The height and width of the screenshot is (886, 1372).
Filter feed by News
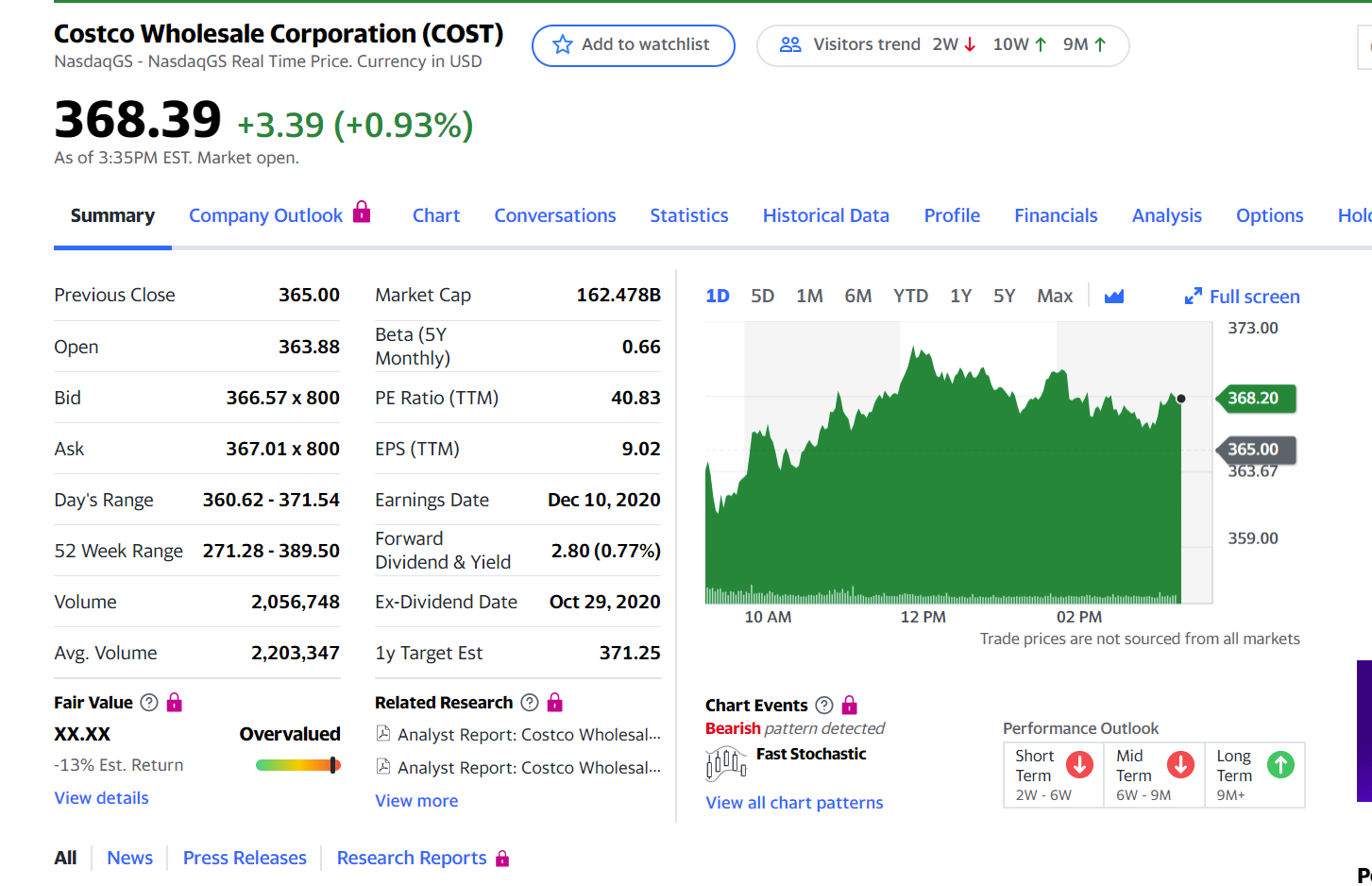pos(129,858)
